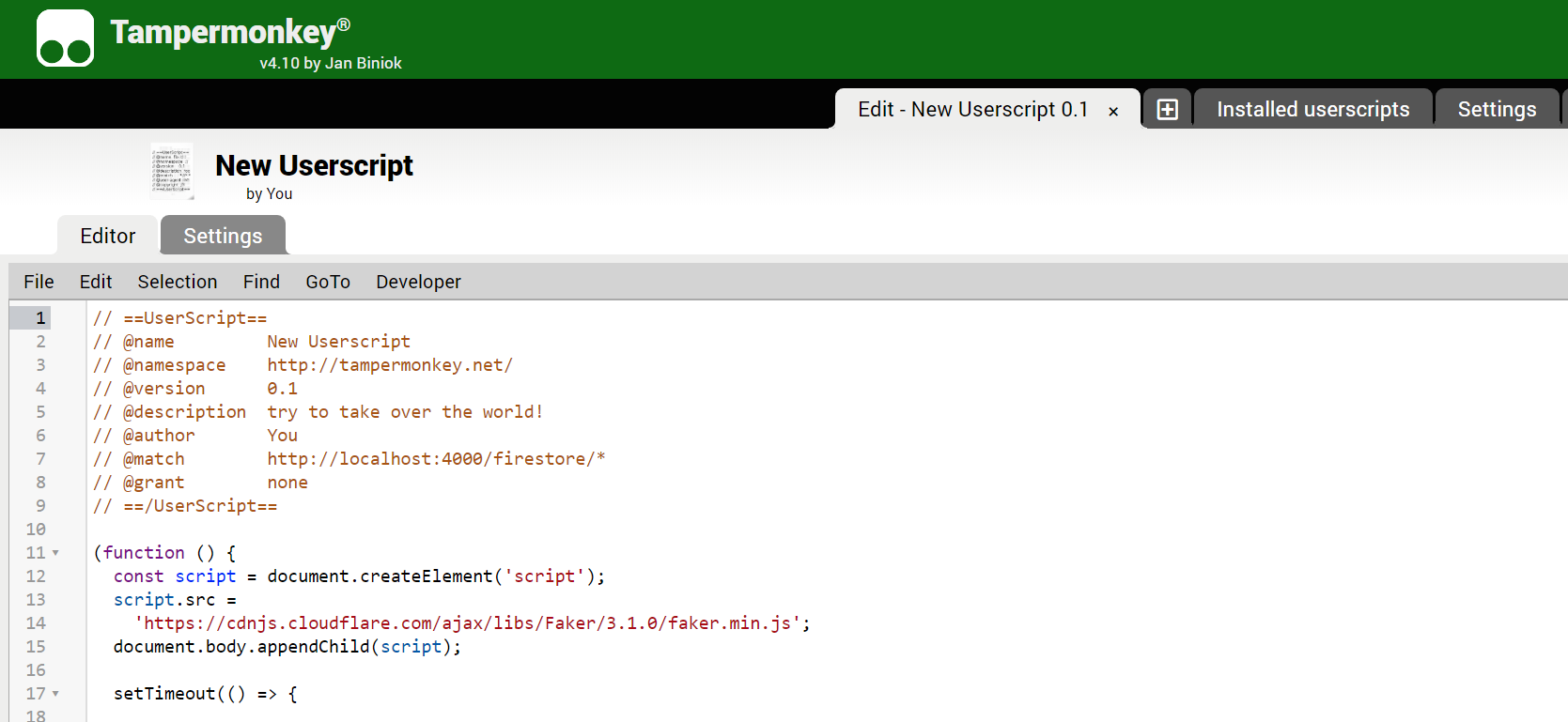The image size is (1568, 722).
Task: Open the Developer menu
Action: (x=418, y=282)
